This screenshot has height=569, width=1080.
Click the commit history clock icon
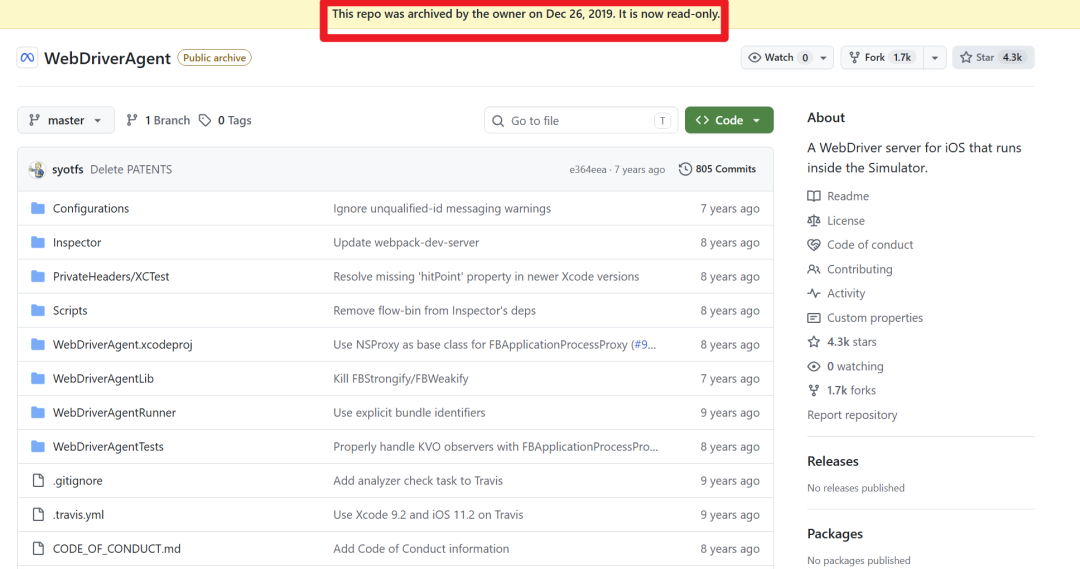tap(685, 169)
